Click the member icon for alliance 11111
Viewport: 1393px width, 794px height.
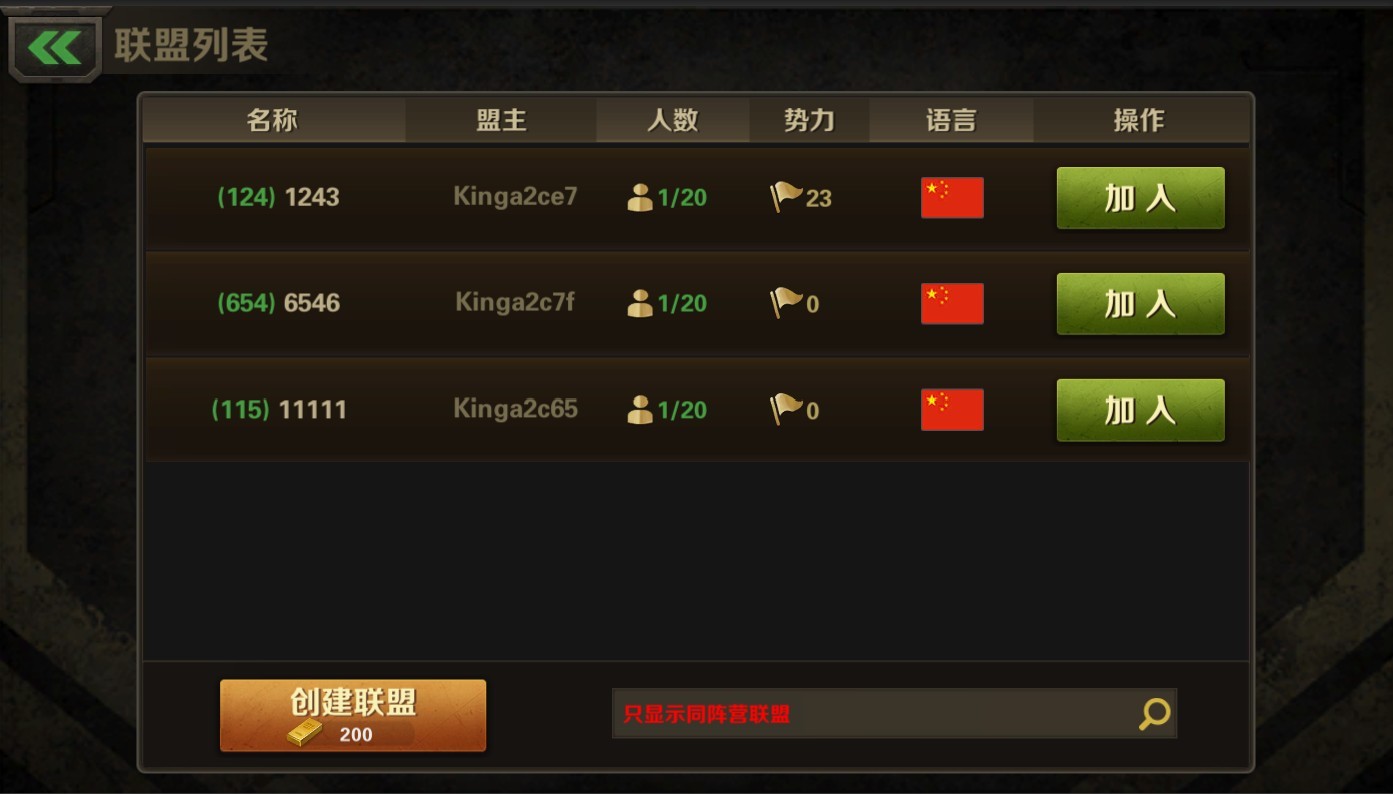tap(640, 409)
